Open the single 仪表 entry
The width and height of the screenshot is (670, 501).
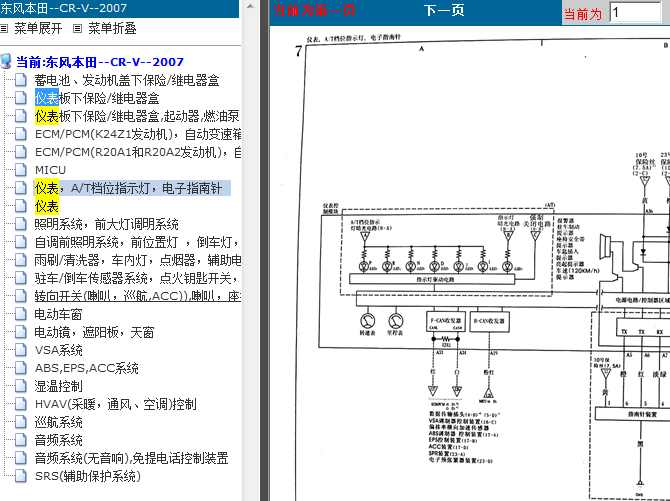pyautogui.click(x=47, y=206)
